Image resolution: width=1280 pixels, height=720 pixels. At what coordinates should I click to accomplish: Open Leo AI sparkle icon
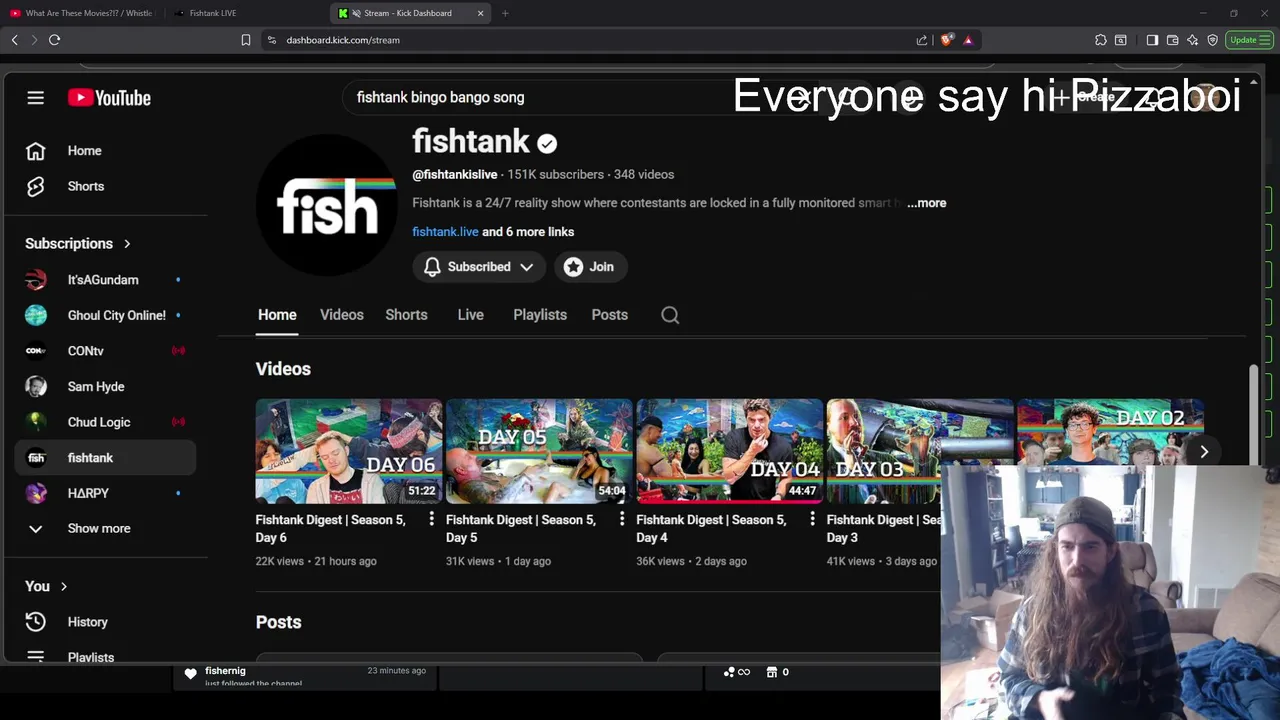1192,40
